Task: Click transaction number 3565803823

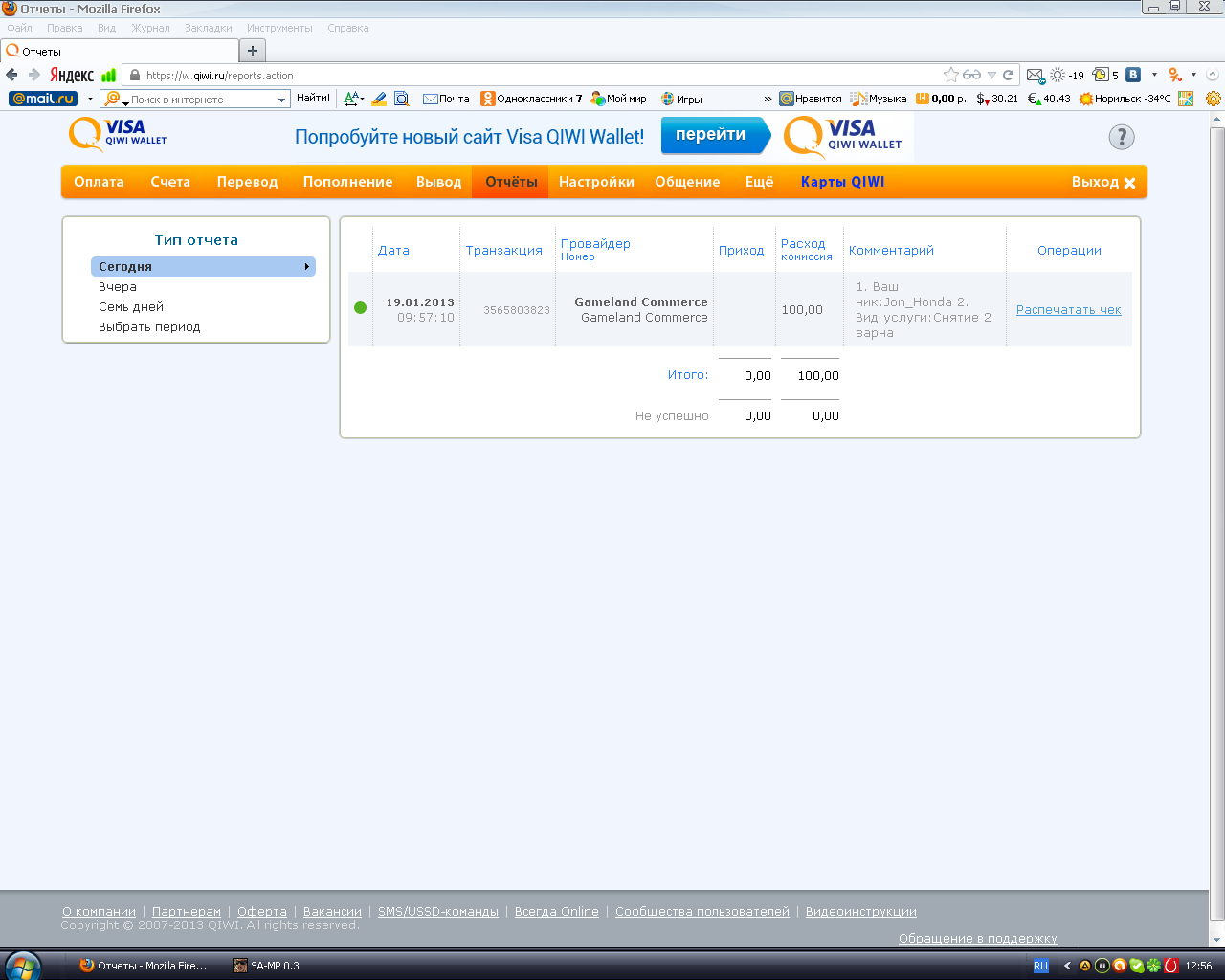Action: (517, 310)
